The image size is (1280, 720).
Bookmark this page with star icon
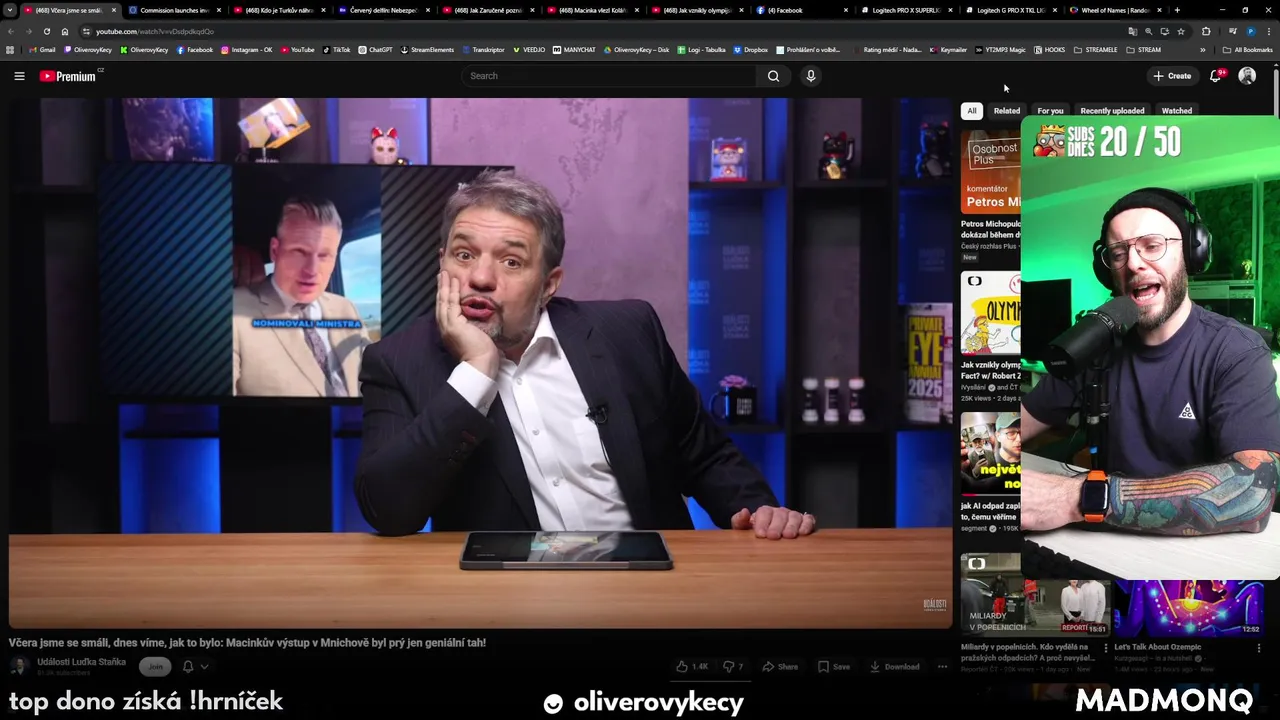[1181, 31]
